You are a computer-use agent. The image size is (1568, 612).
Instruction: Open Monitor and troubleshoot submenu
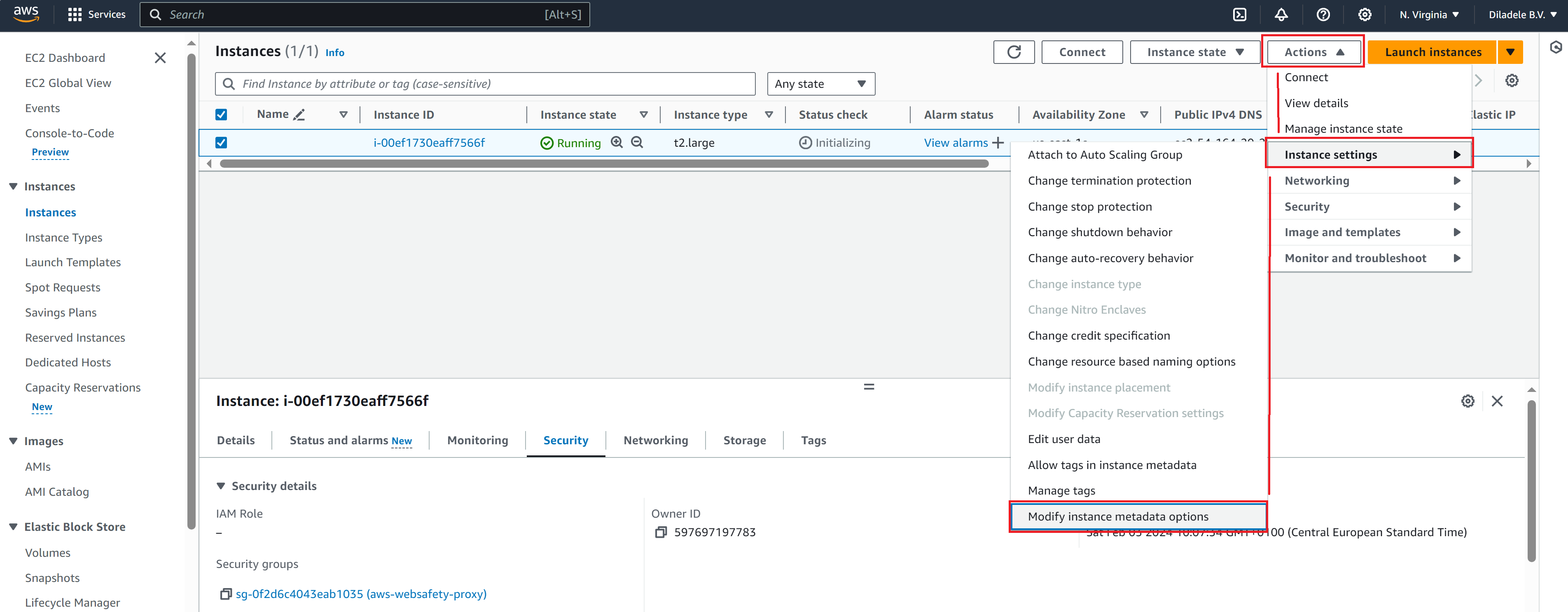[x=1370, y=258]
